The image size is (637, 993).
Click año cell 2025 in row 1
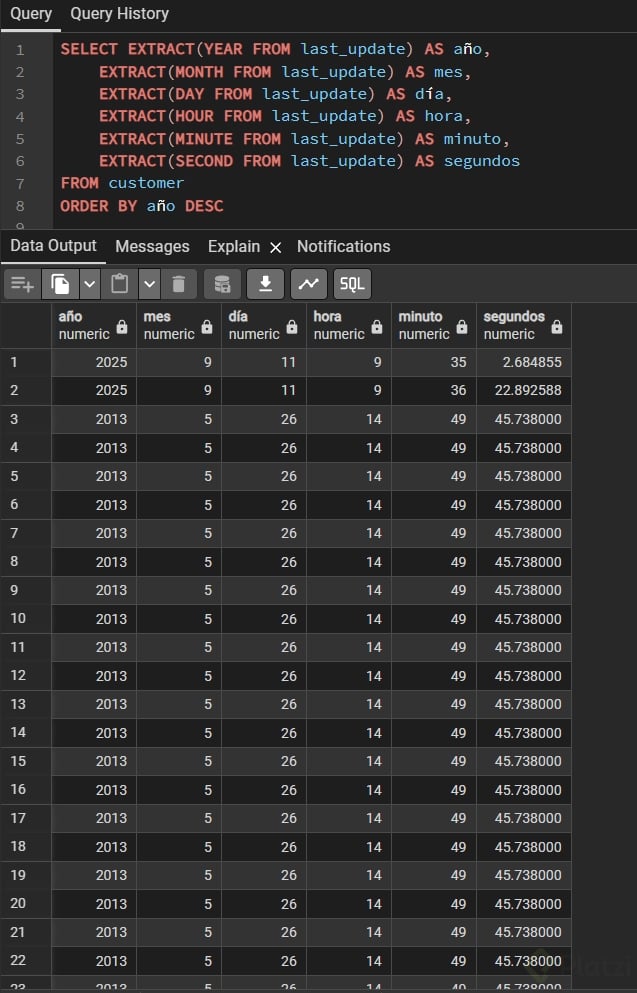(x=94, y=362)
